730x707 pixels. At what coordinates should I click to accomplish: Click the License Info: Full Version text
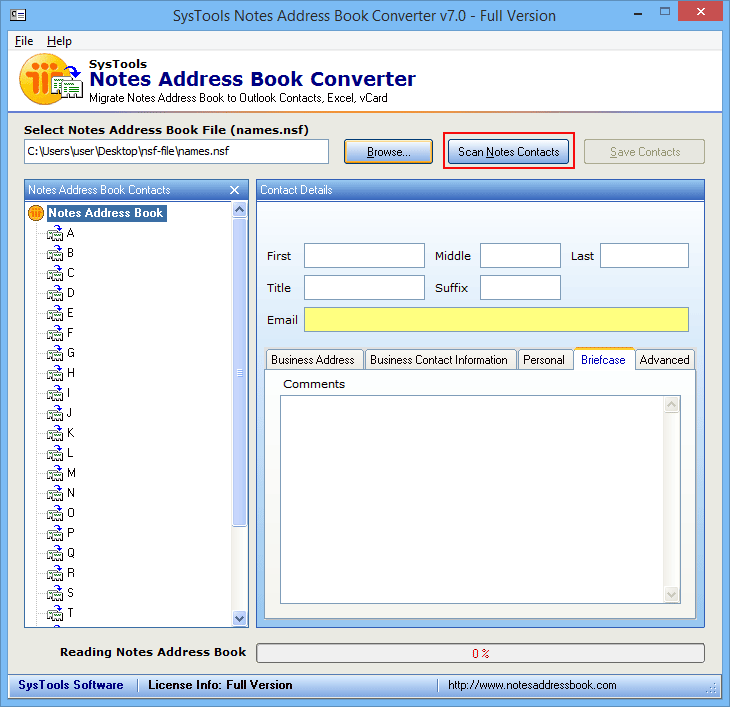(220, 685)
